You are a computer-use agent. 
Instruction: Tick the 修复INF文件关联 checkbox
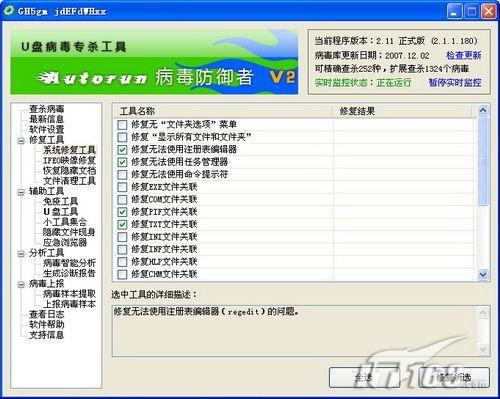tap(122, 249)
